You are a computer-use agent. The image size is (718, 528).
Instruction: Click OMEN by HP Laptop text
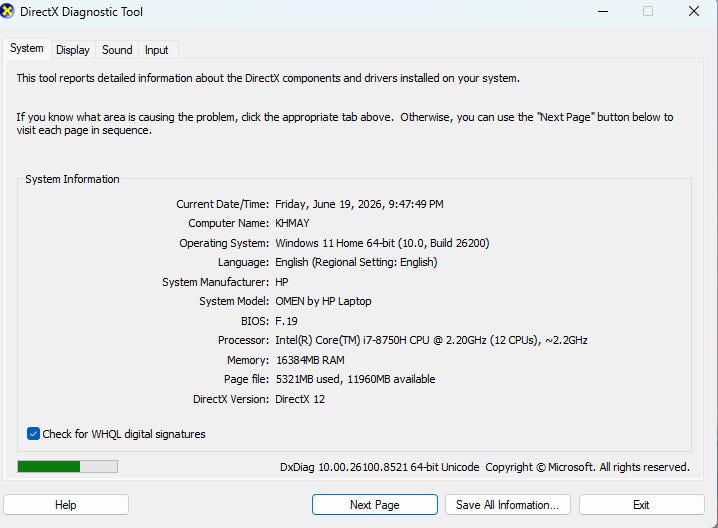pos(323,301)
